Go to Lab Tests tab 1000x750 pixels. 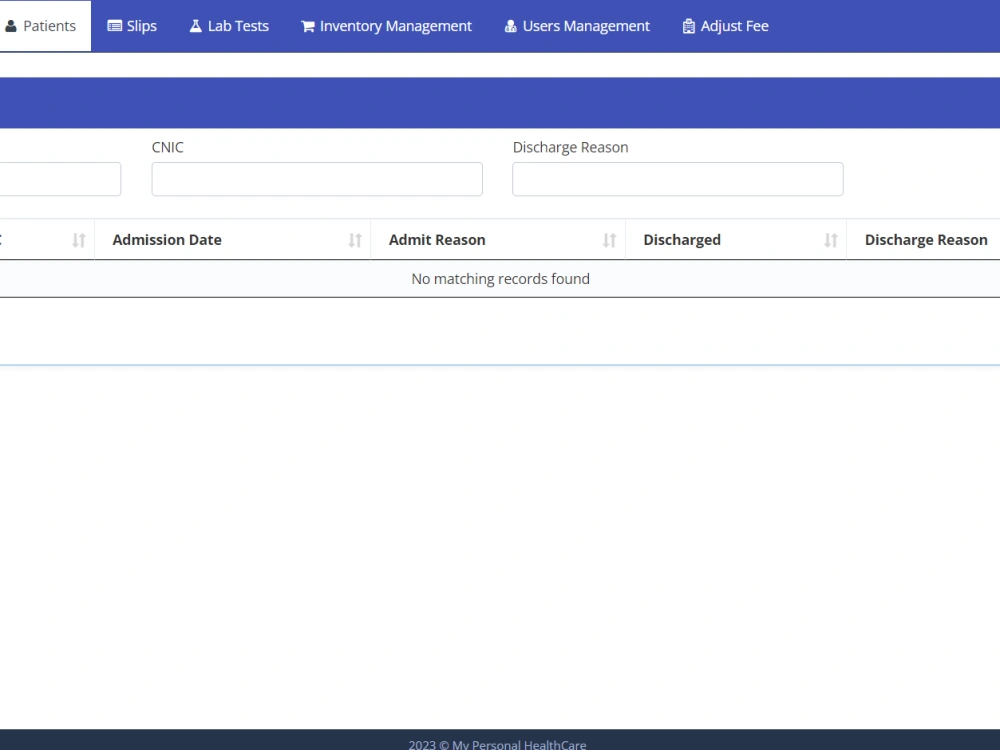tap(229, 26)
